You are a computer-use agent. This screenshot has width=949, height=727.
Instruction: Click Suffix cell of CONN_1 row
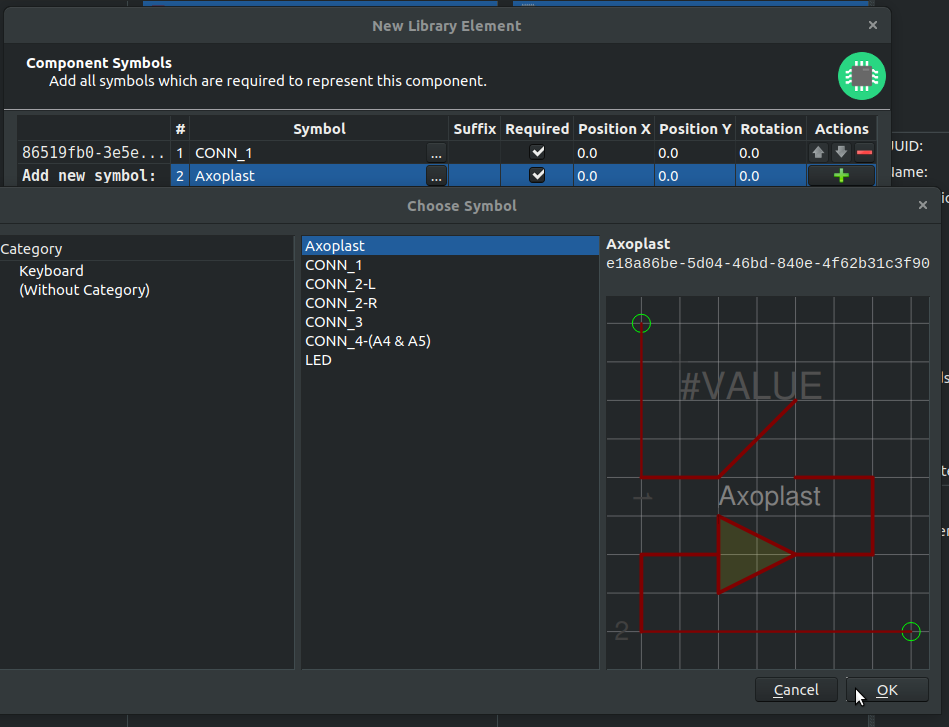[474, 153]
